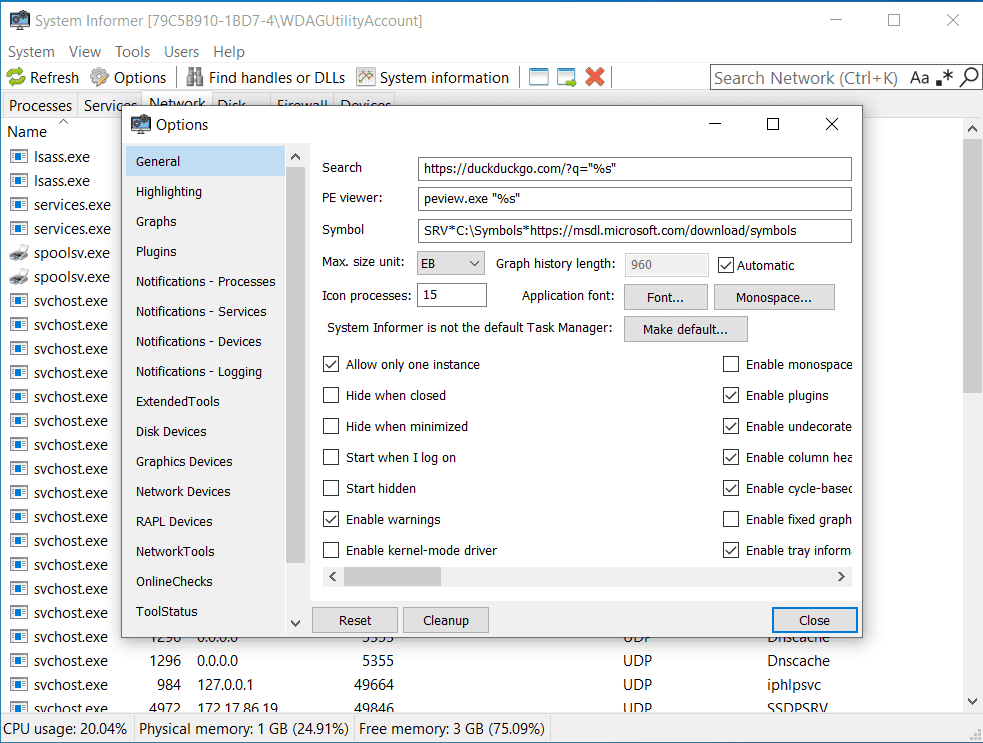Open Notifications - Processes page
The height and width of the screenshot is (743, 983).
pos(206,282)
